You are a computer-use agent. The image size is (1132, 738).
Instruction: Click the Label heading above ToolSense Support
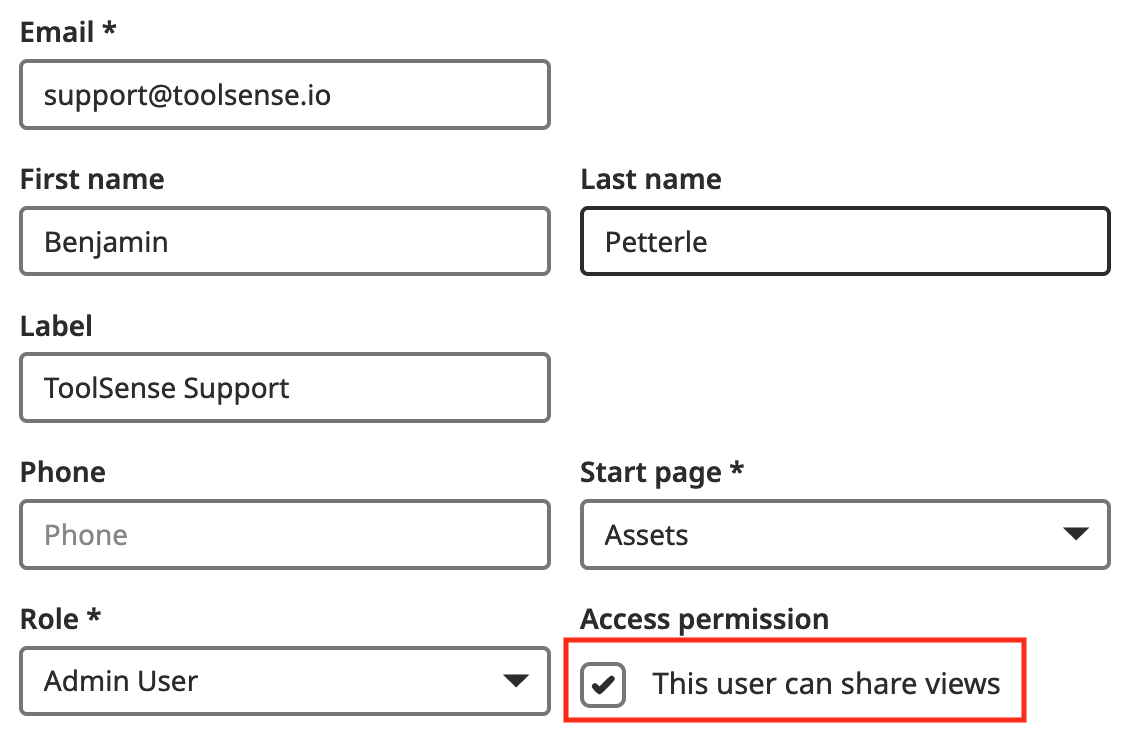56,325
